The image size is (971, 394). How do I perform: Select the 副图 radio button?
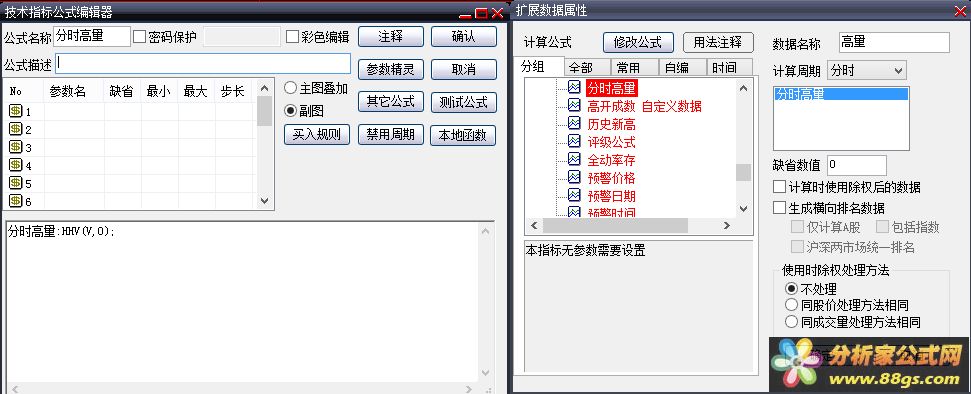click(290, 111)
